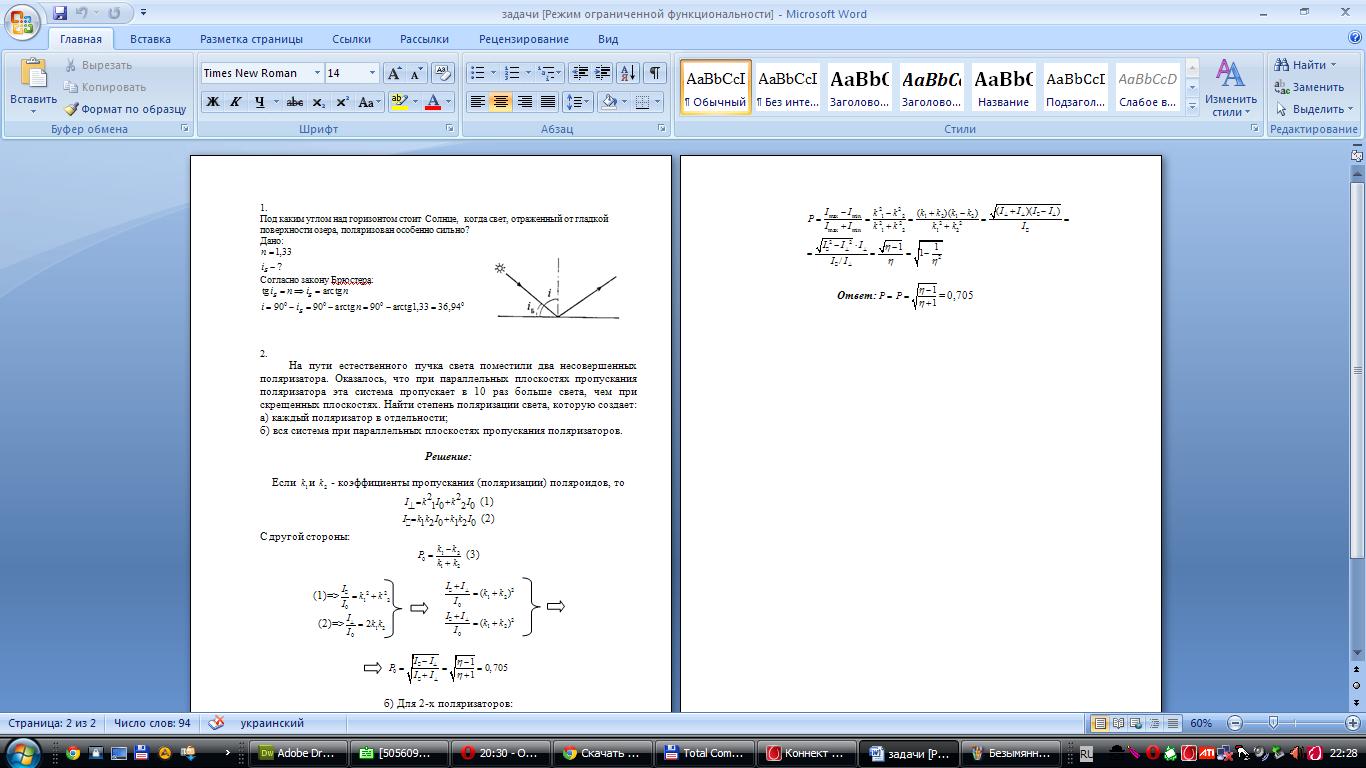The width and height of the screenshot is (1366, 768).
Task: Click the Grow Font icon
Action: point(395,73)
